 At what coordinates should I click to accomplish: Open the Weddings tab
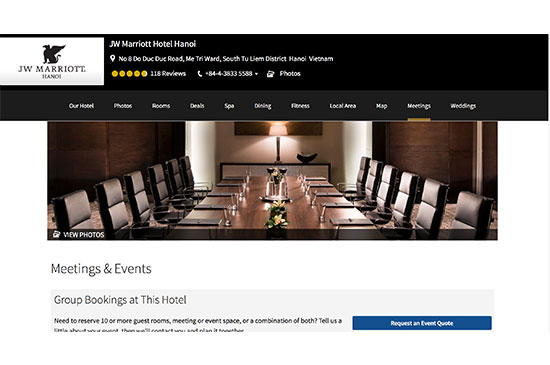(x=463, y=106)
